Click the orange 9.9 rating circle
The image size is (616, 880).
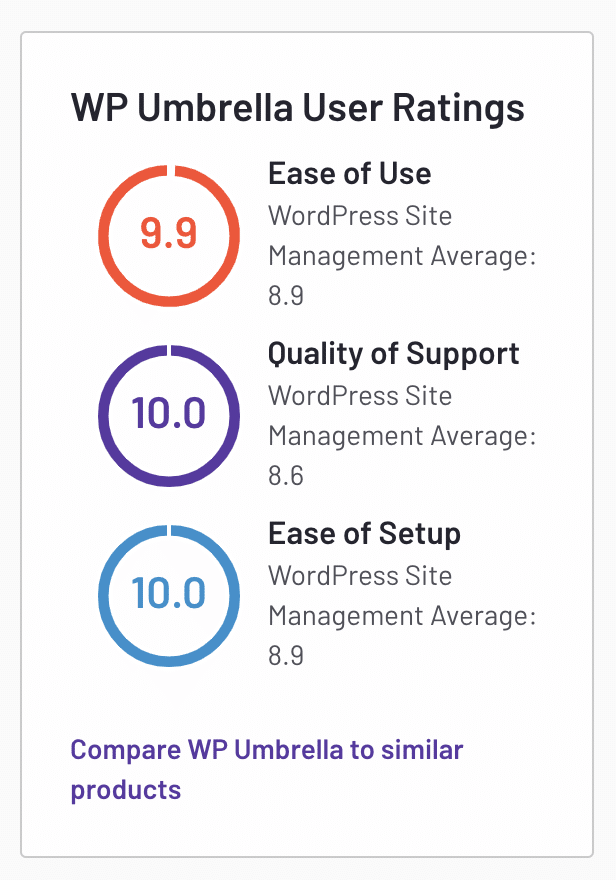tap(169, 236)
